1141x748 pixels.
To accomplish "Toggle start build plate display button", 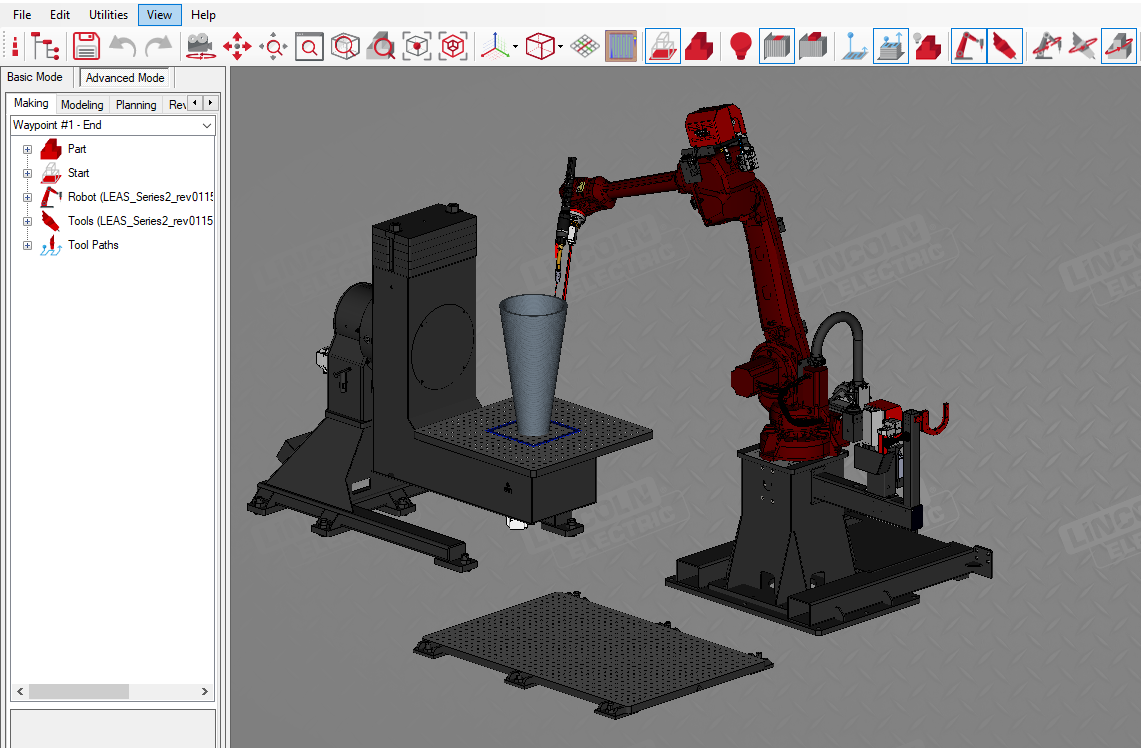I will pyautogui.click(x=663, y=46).
